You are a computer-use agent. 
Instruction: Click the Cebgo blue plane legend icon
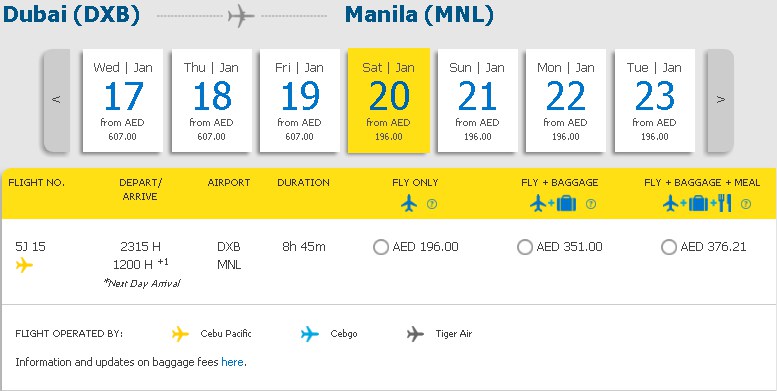(310, 334)
